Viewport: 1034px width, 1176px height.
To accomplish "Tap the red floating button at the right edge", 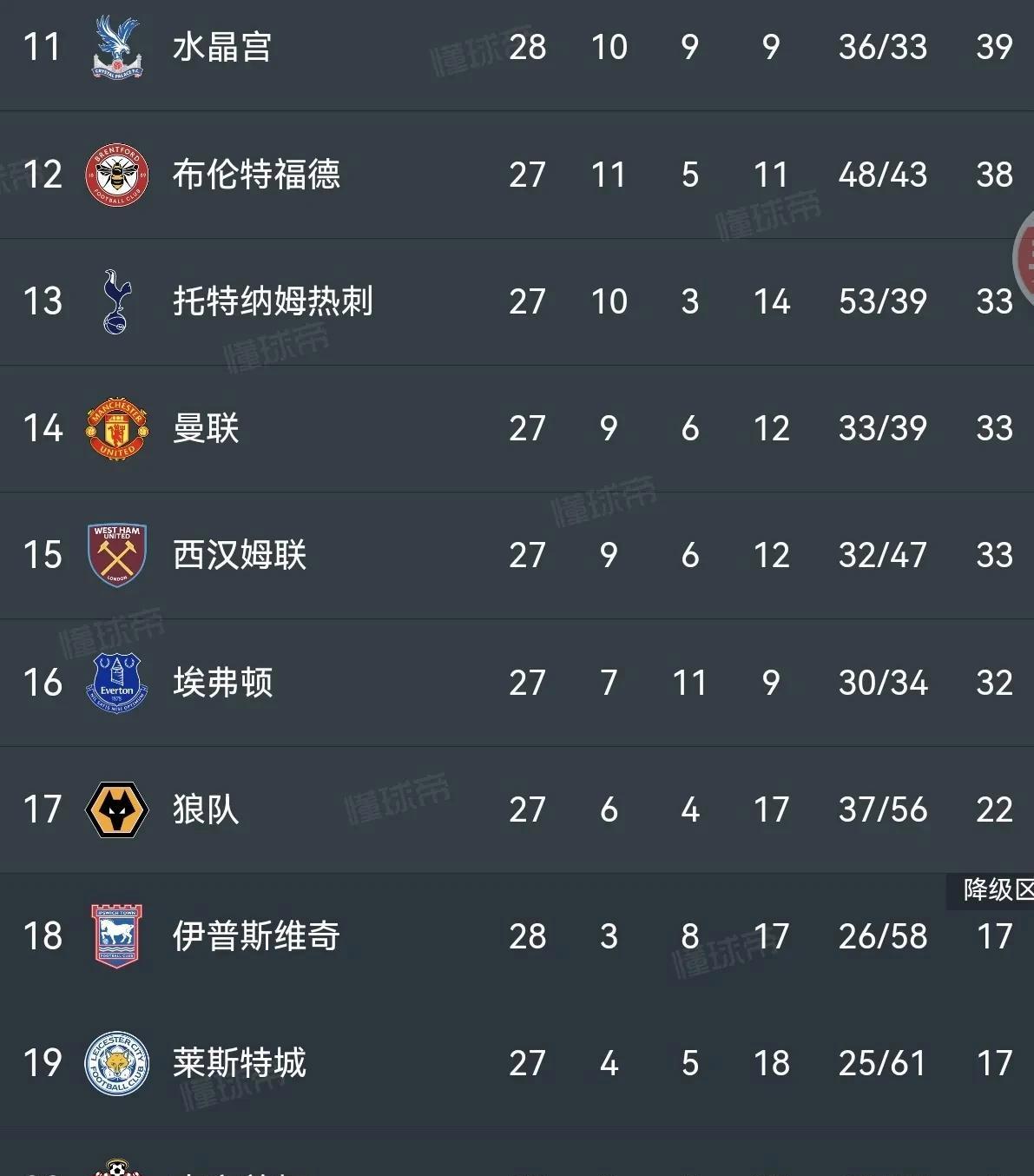I will [x=1024, y=258].
